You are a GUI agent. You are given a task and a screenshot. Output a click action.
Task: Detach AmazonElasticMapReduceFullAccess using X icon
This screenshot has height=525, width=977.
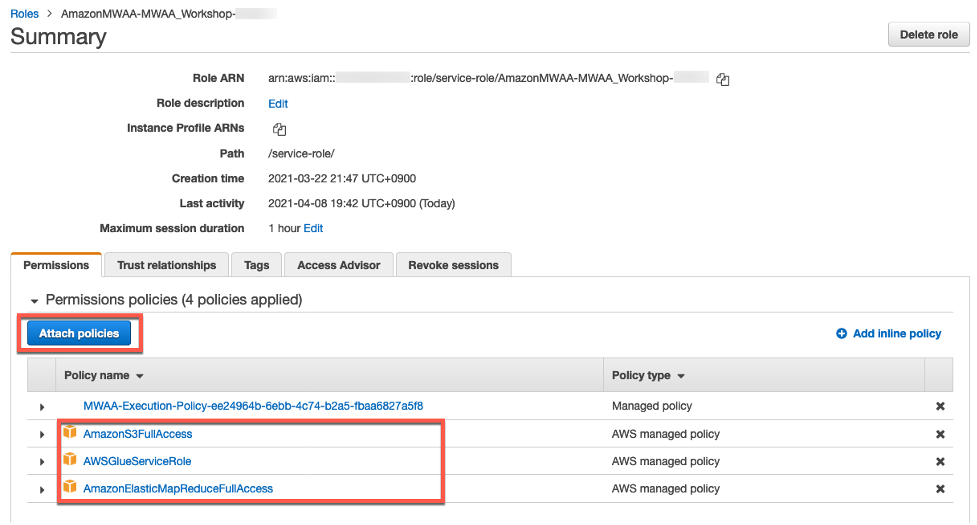point(940,489)
